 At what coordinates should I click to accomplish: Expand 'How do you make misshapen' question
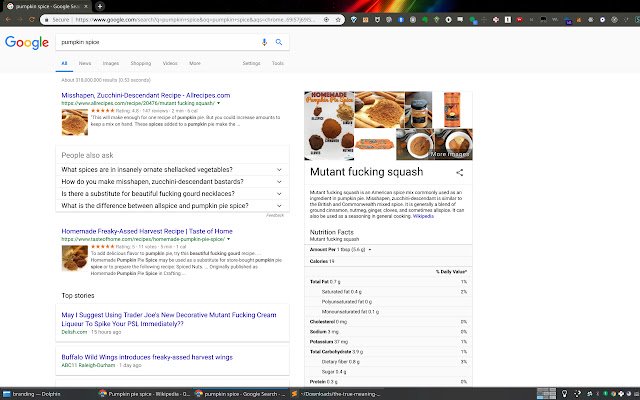point(172,182)
